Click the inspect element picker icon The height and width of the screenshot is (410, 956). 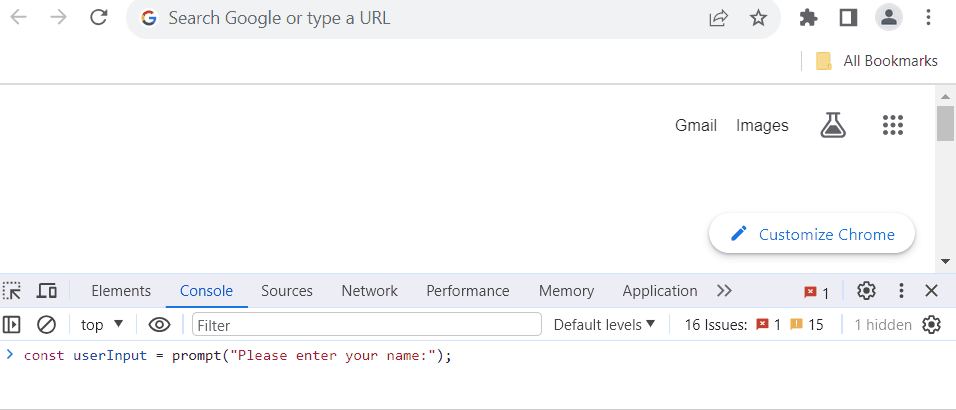click(x=12, y=291)
